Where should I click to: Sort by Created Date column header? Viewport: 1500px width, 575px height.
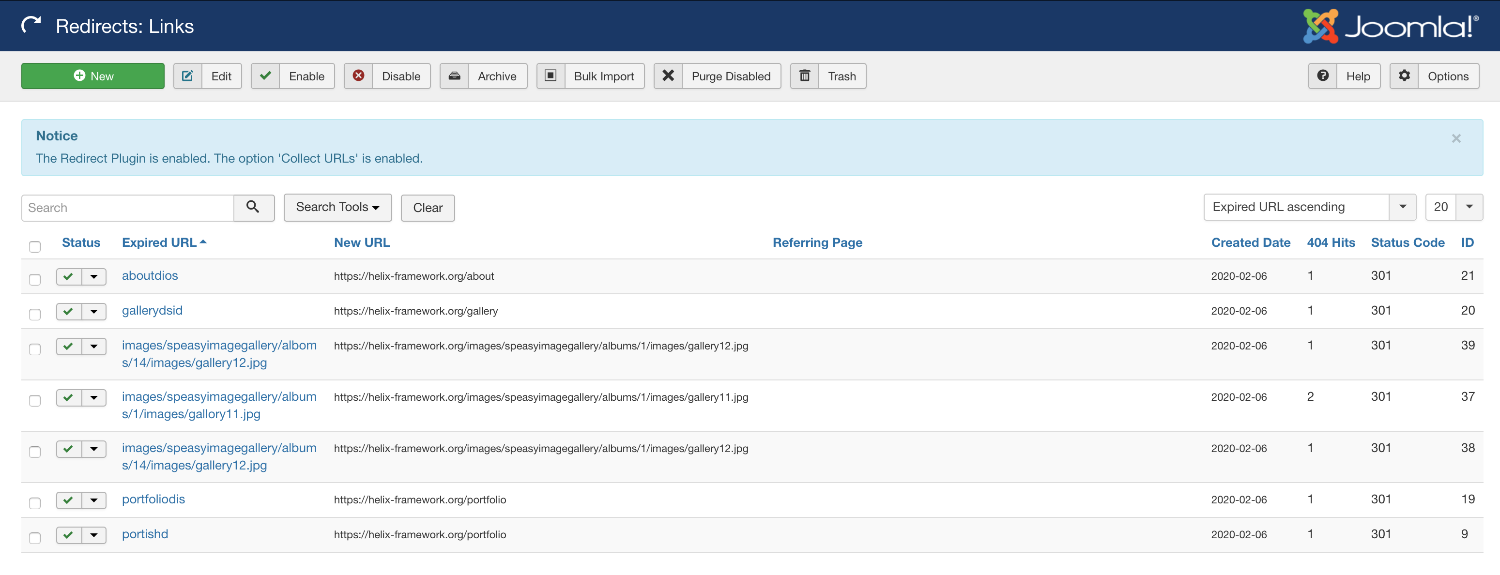click(x=1250, y=243)
